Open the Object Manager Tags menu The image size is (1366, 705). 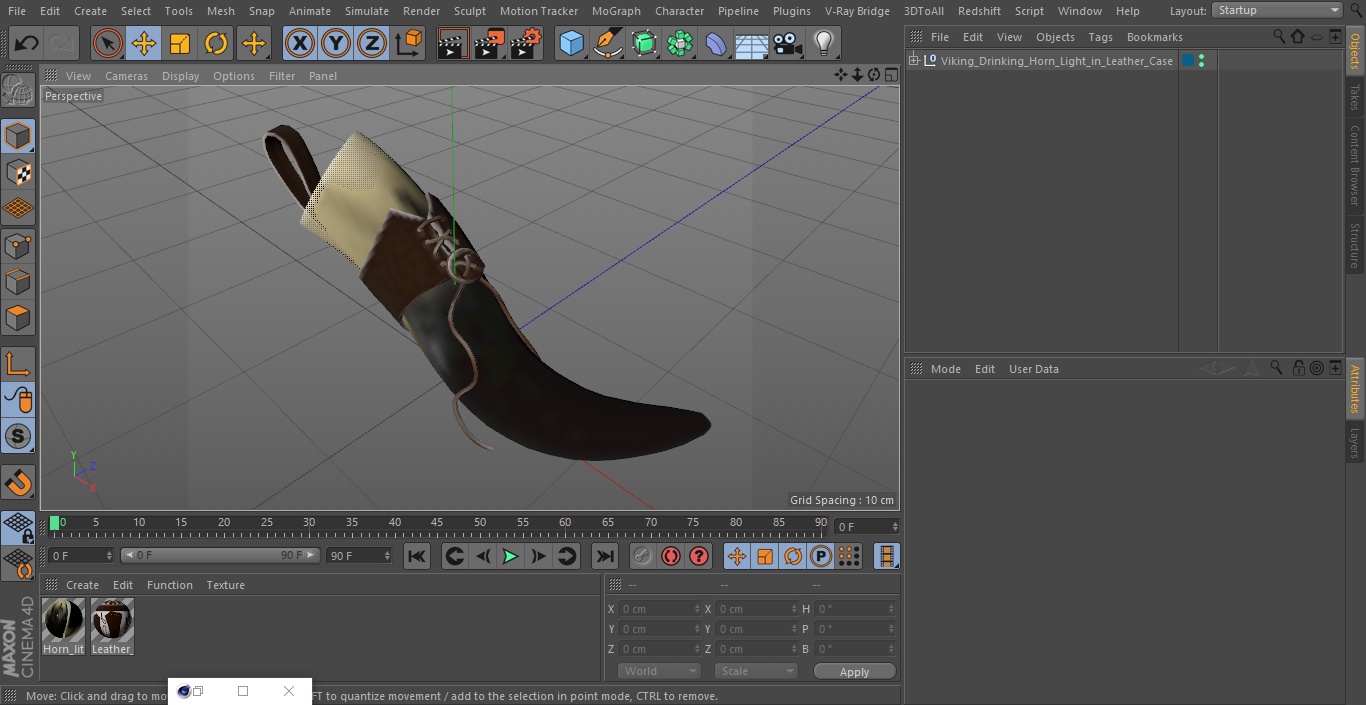(x=1100, y=37)
